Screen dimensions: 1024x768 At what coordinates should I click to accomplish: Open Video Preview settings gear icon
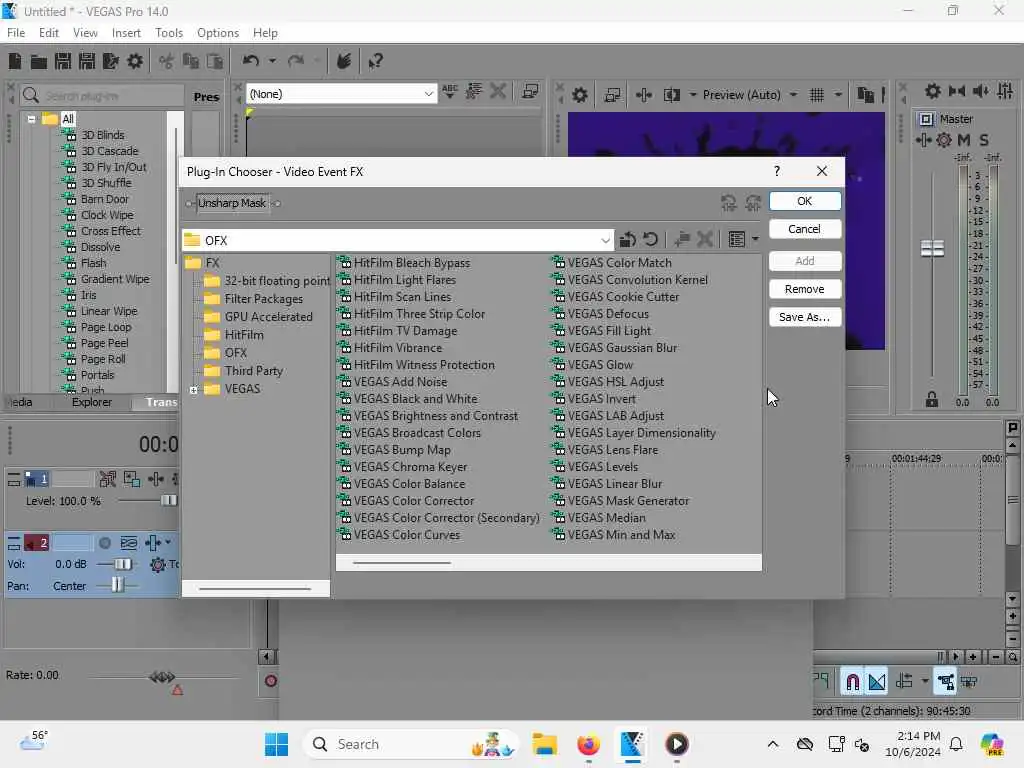coord(579,95)
